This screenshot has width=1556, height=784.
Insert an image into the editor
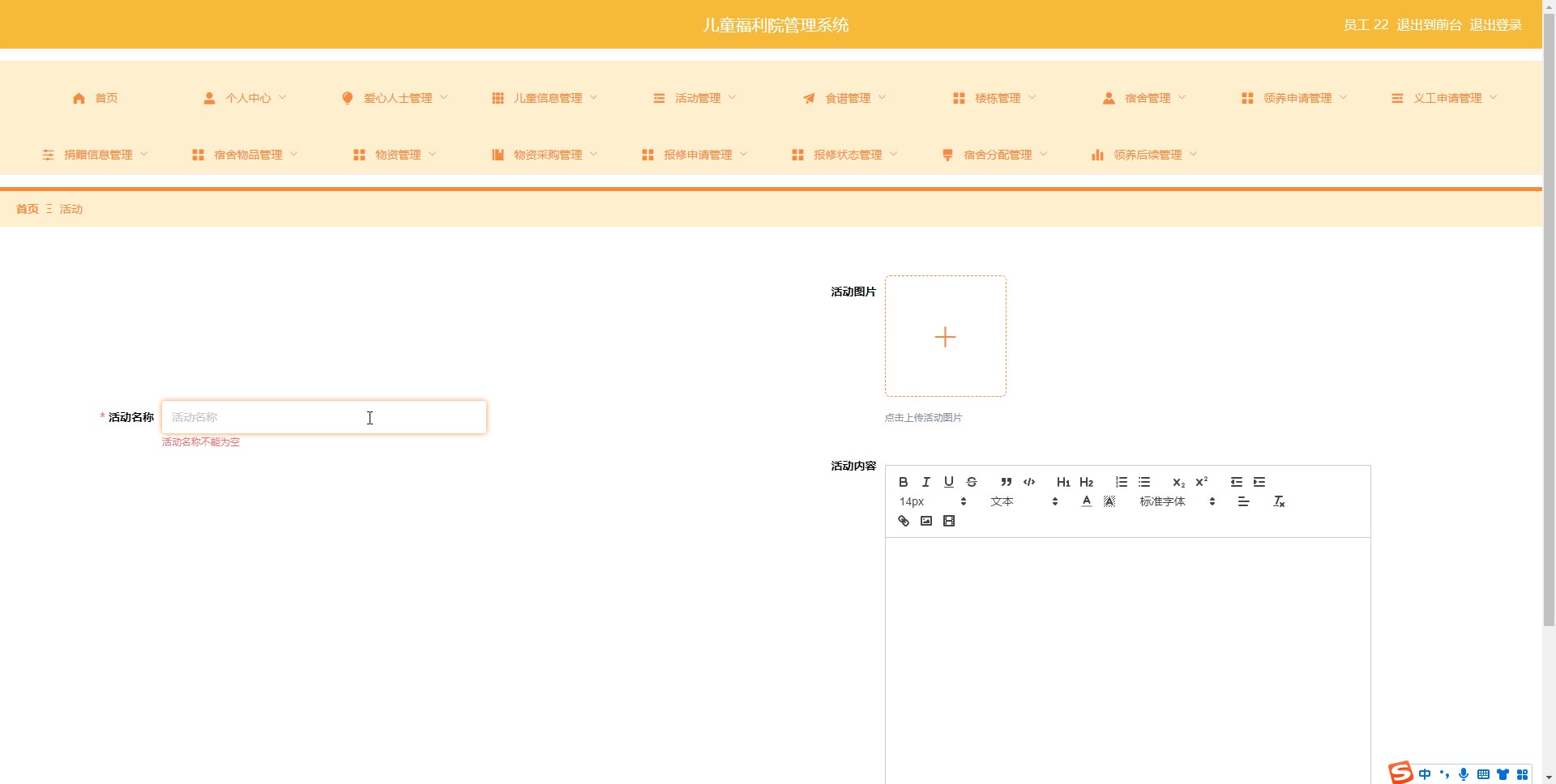click(926, 521)
